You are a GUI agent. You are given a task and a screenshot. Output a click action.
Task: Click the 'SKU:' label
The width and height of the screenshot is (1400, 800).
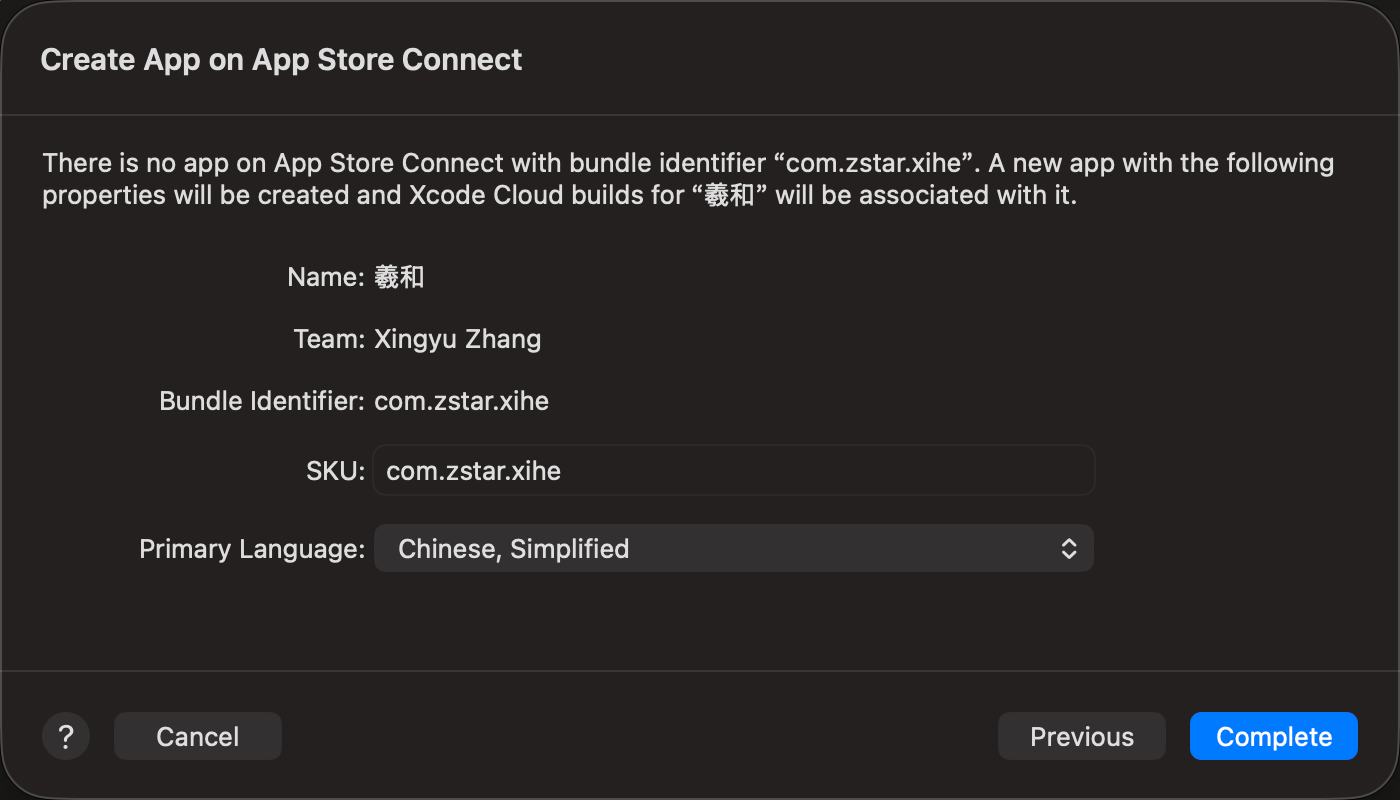336,471
